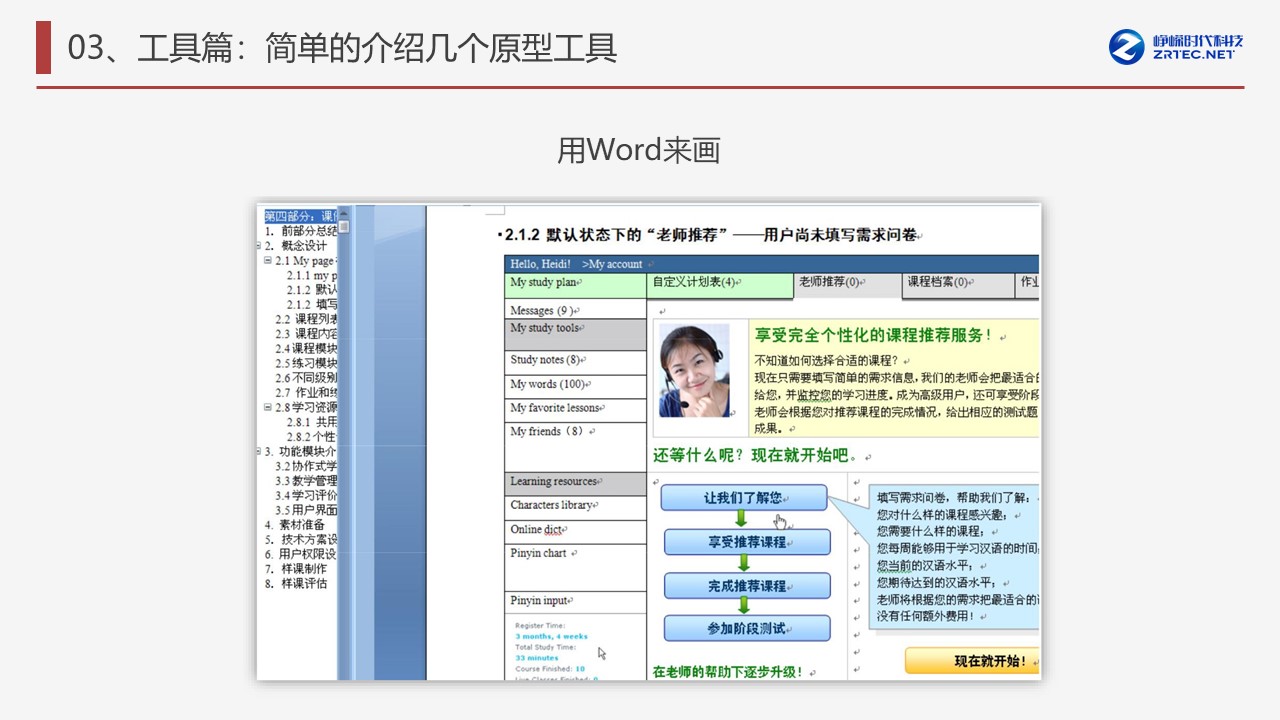Collapse the 2.1 My page tree node

point(268,261)
